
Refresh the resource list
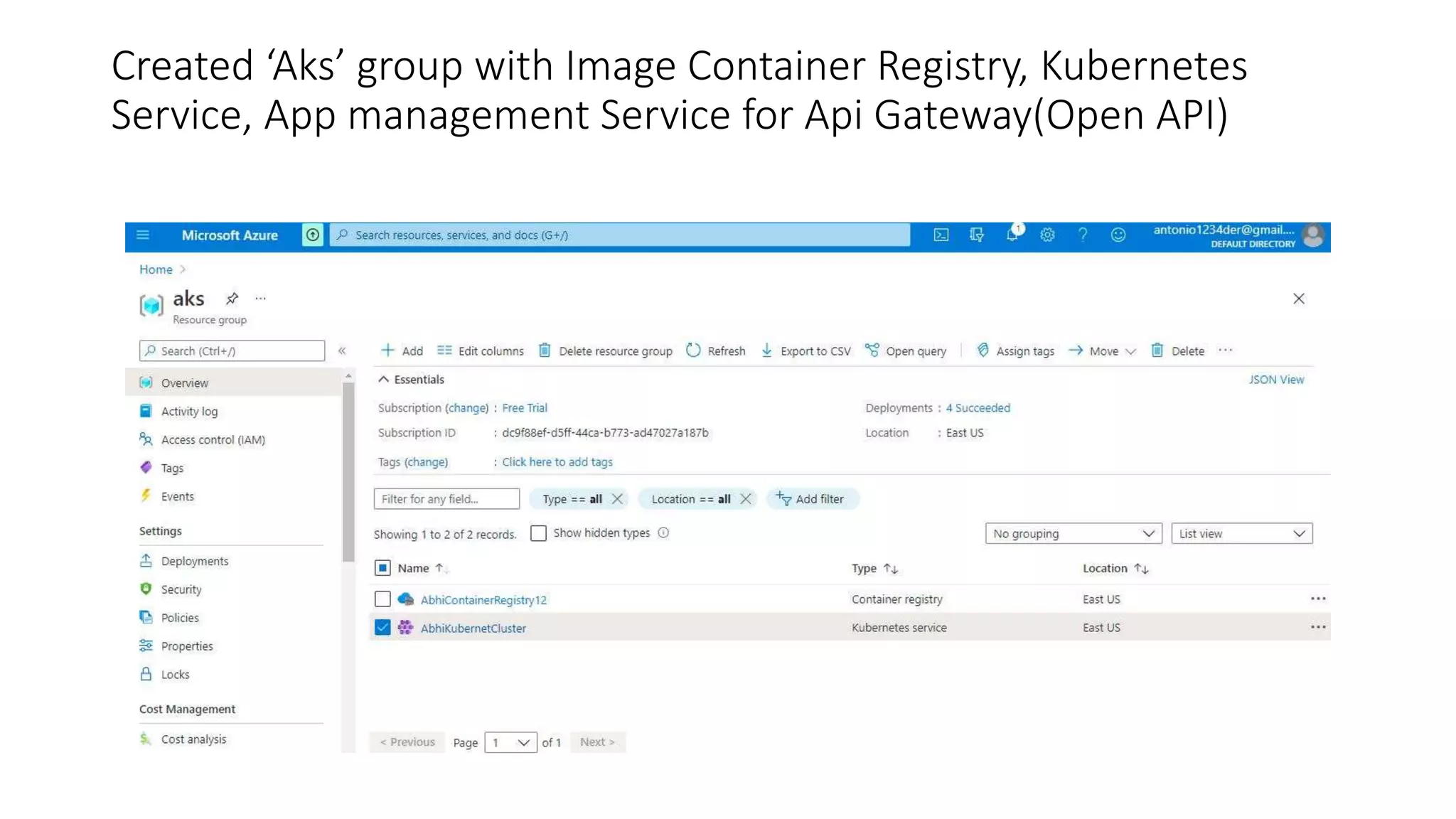[x=716, y=350]
